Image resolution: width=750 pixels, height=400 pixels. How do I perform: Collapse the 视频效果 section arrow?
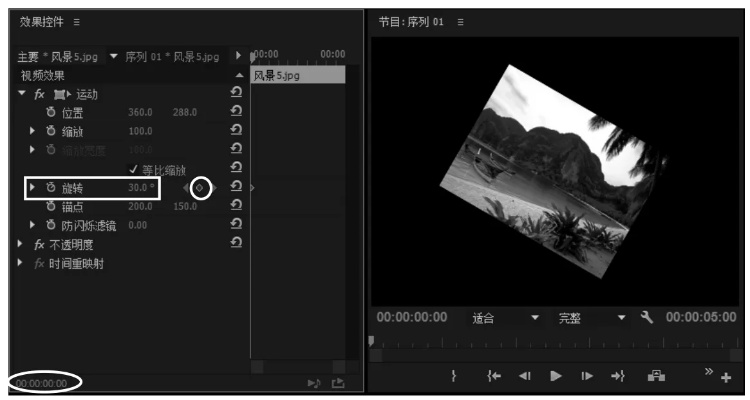point(239,75)
